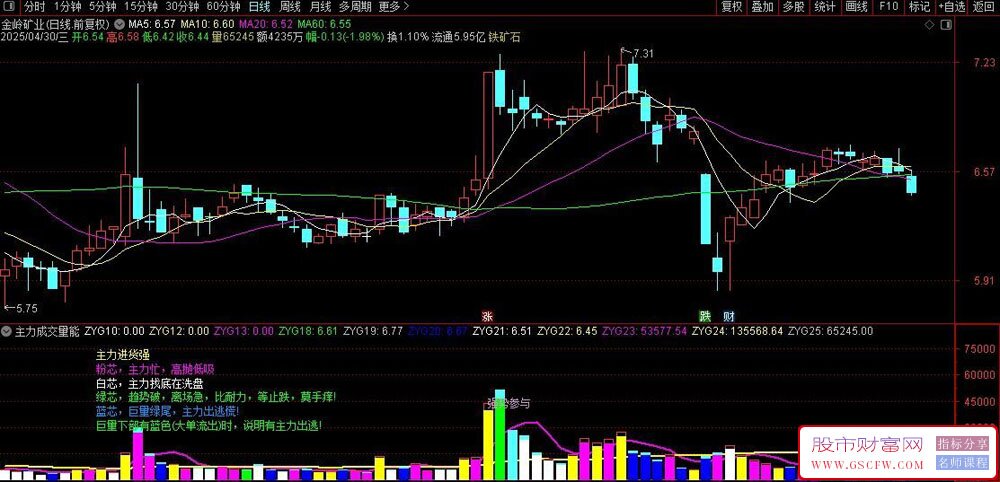Click the ZYG22: 6.45 value
Viewport: 1000px width, 482px height.
(x=567, y=332)
